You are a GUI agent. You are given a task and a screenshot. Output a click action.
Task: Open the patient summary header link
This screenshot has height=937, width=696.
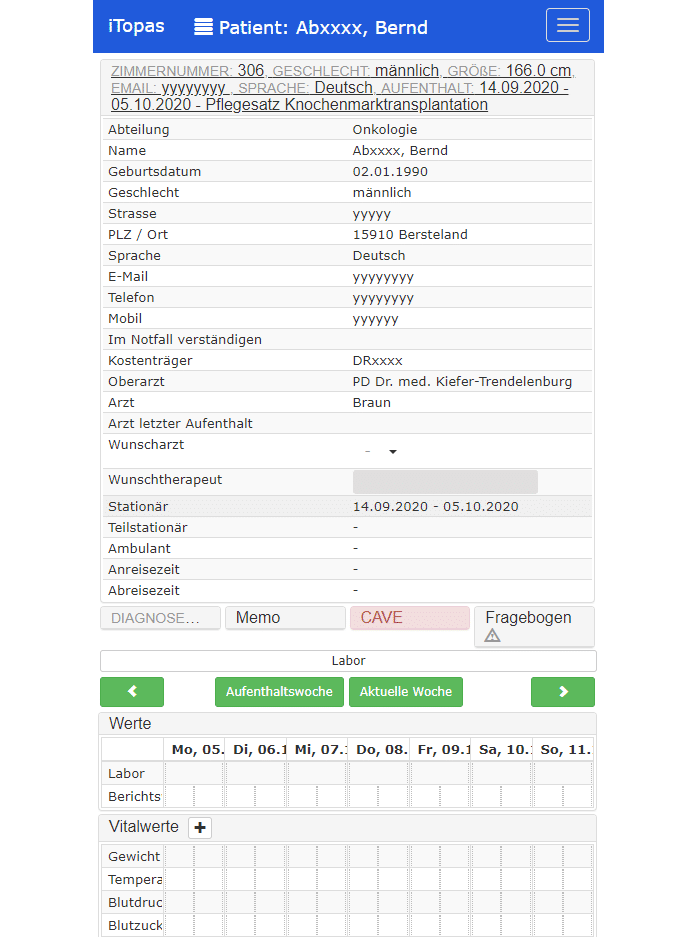(x=340, y=88)
